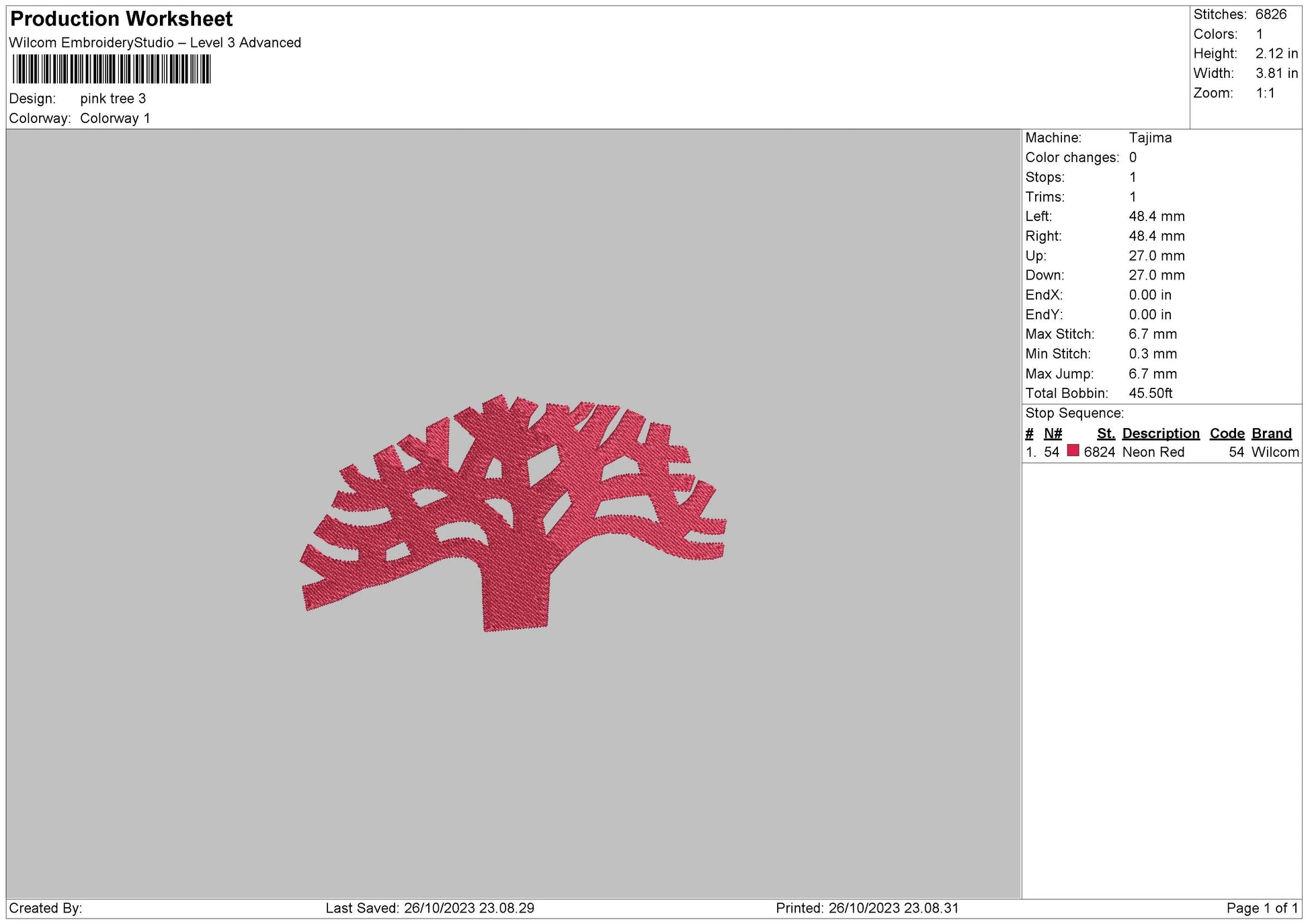
Task: Click the Code column header
Action: click(x=1227, y=433)
